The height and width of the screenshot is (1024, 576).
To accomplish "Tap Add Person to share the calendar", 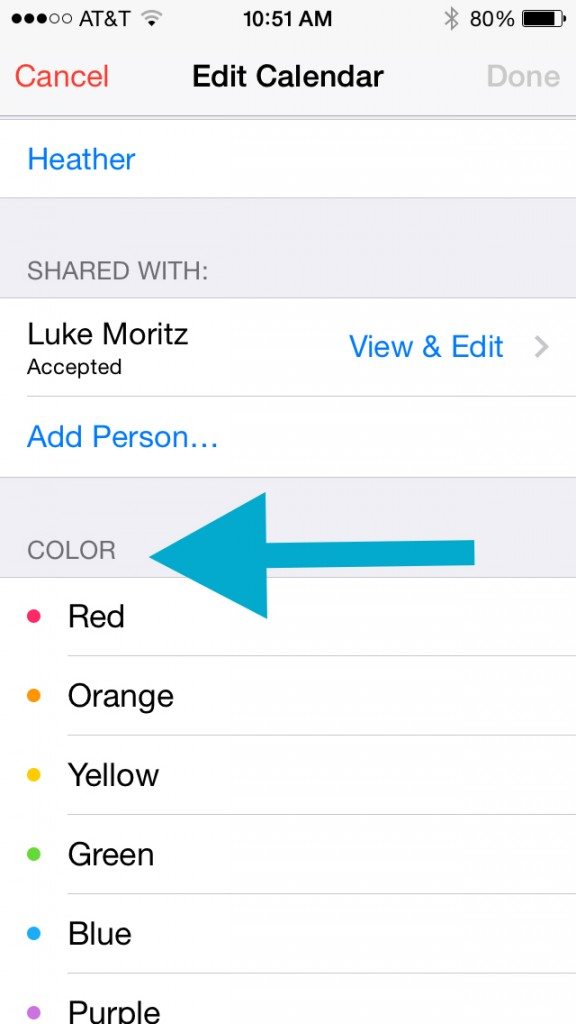I will [x=122, y=437].
